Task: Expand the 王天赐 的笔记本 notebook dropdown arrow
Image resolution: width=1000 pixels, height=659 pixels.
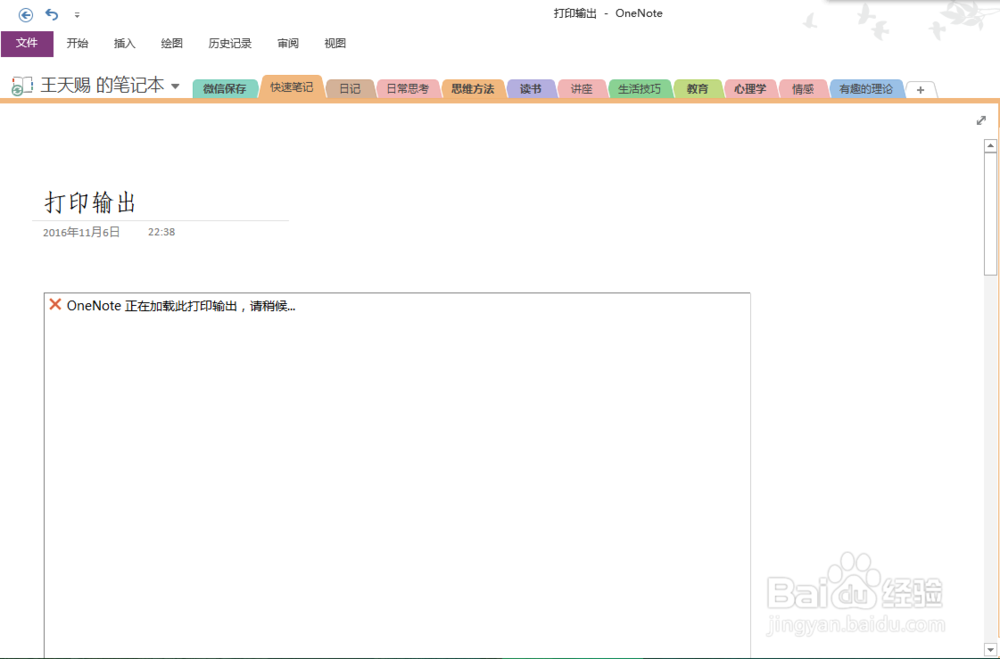Action: (175, 86)
